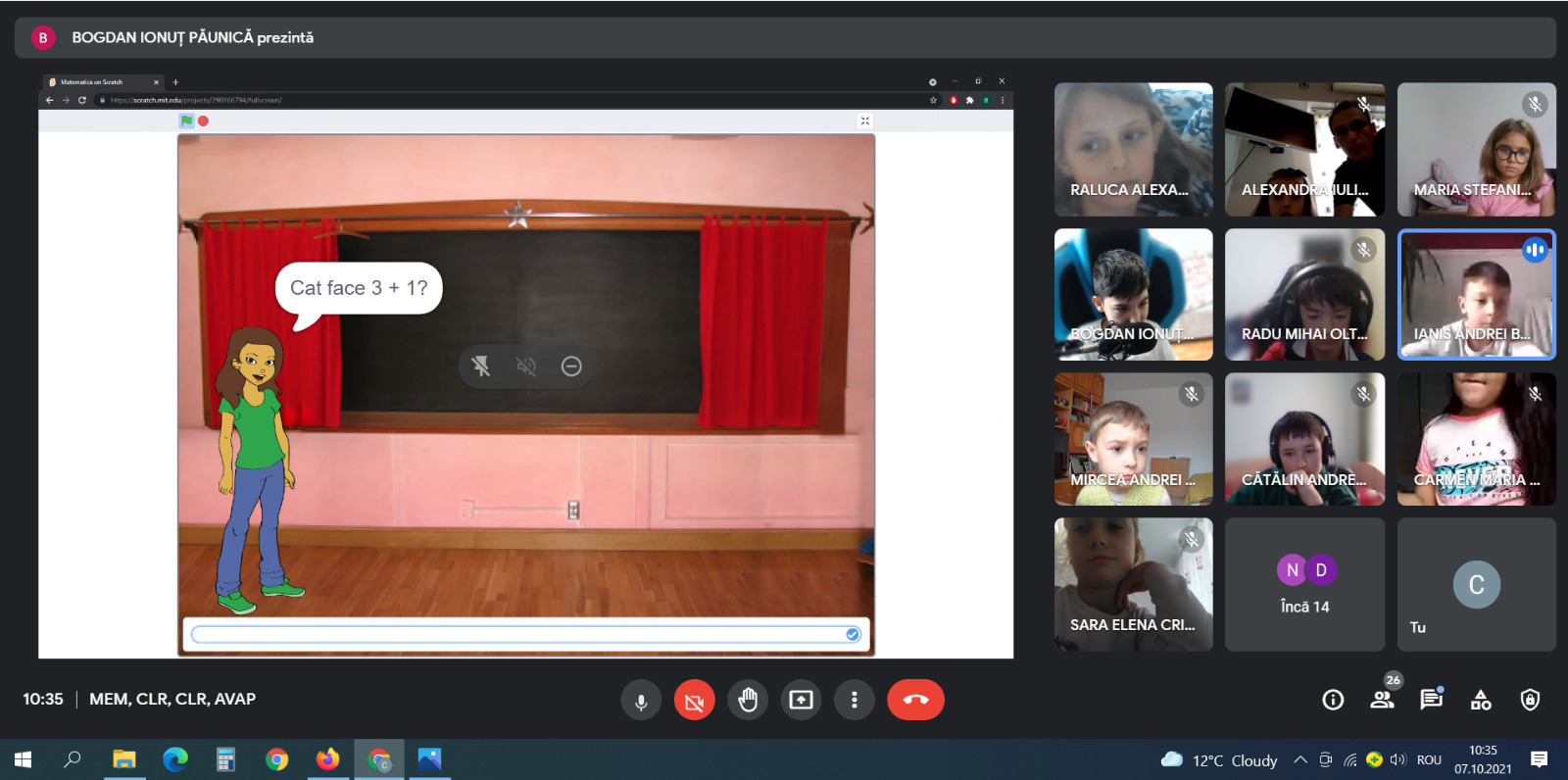Expand the system tray hidden icons chevron
The height and width of the screenshot is (780, 1568).
[1300, 759]
